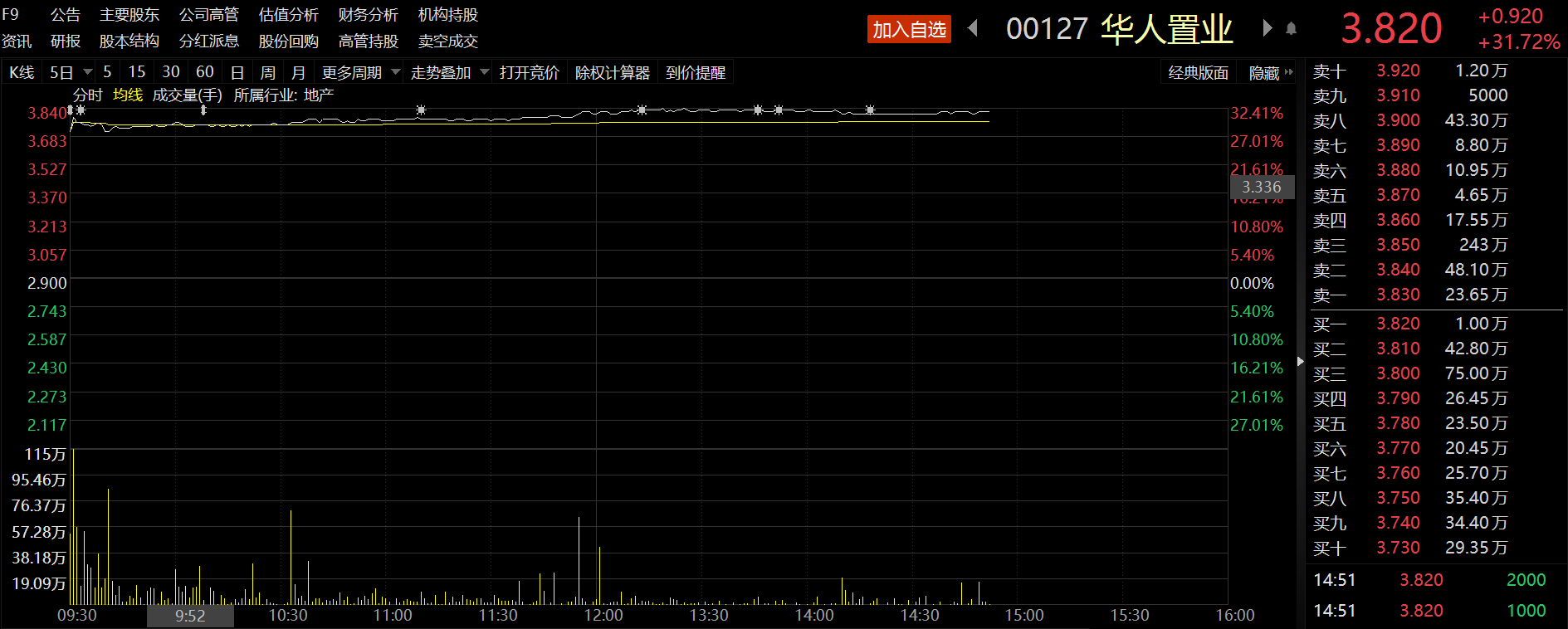Expand the 走势叠加 overlay dropdown

tap(485, 72)
